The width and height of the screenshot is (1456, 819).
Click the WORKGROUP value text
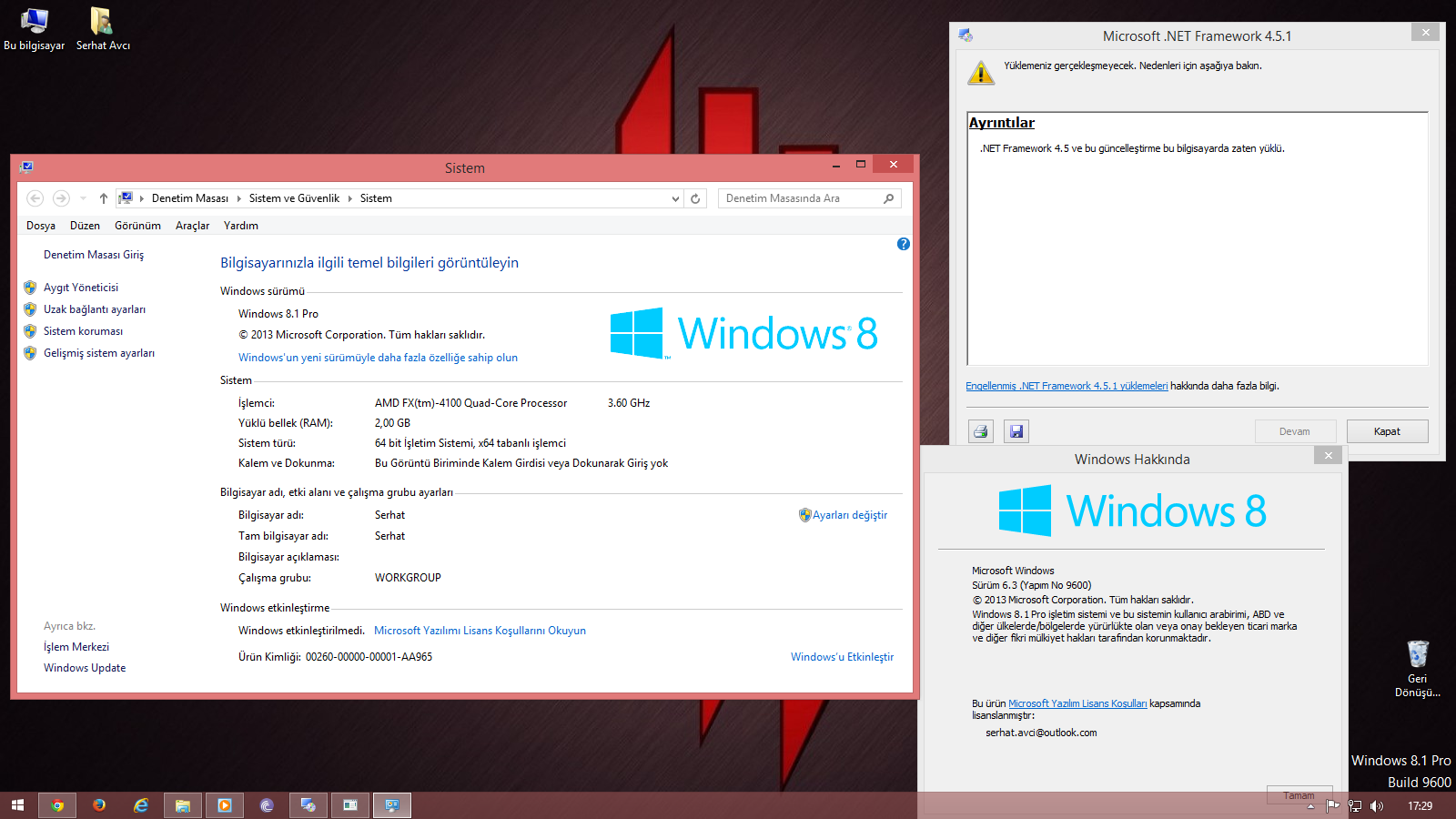pyautogui.click(x=408, y=578)
